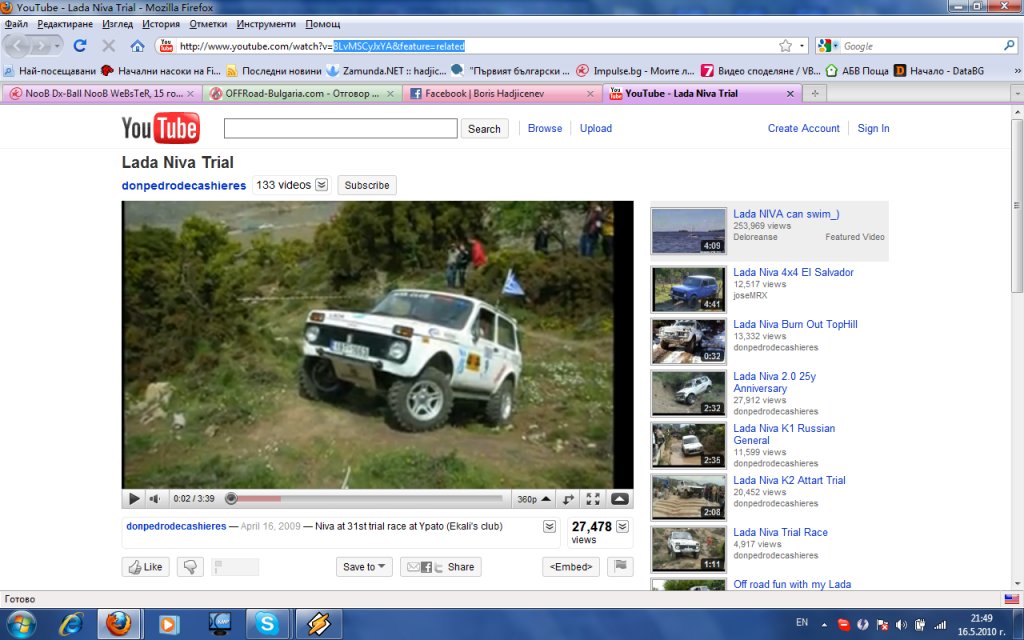Expand the view count statistics arrow
Viewport: 1024px width, 640px height.
pos(622,526)
